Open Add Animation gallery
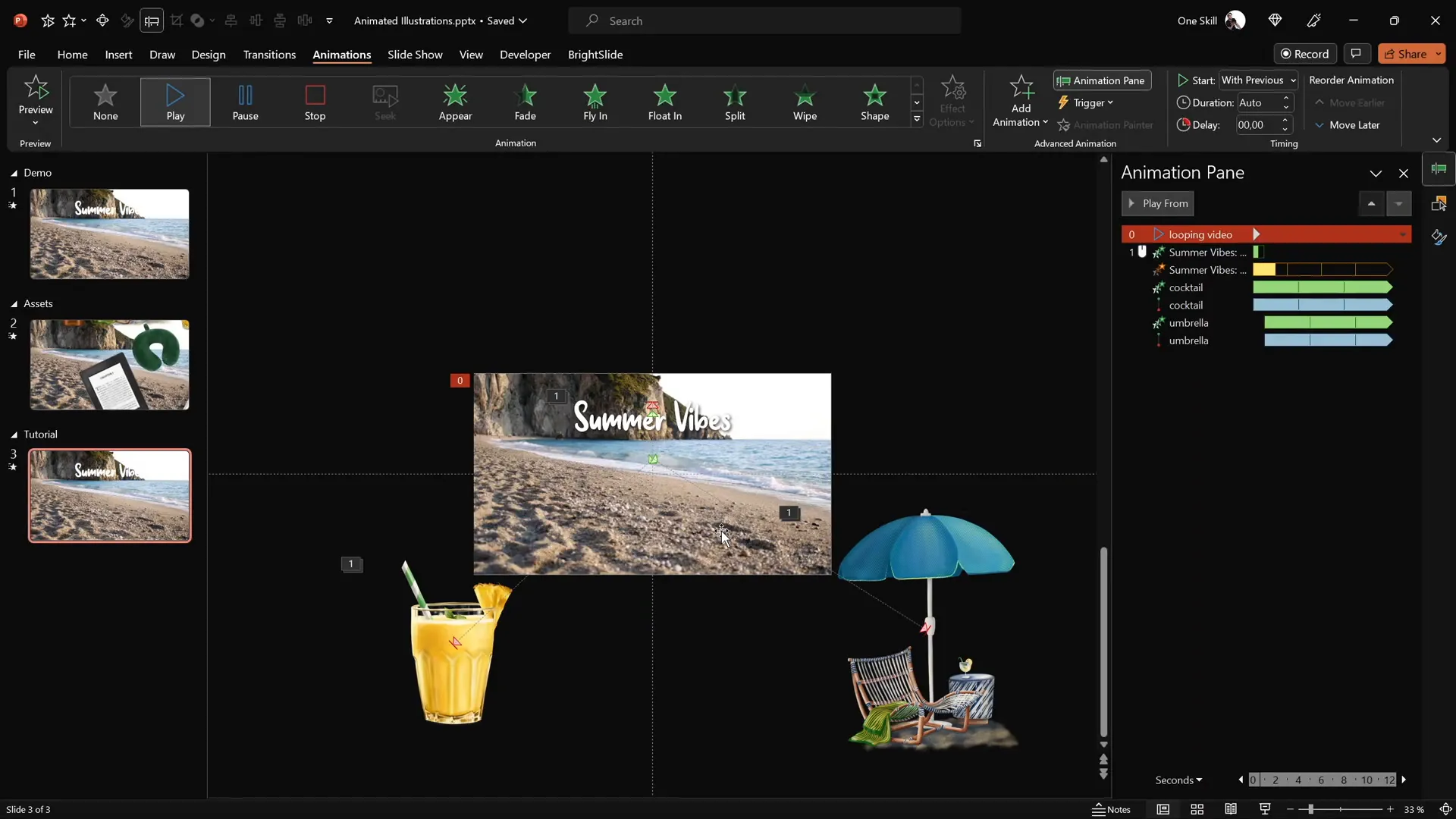This screenshot has height=819, width=1456. [x=1019, y=101]
